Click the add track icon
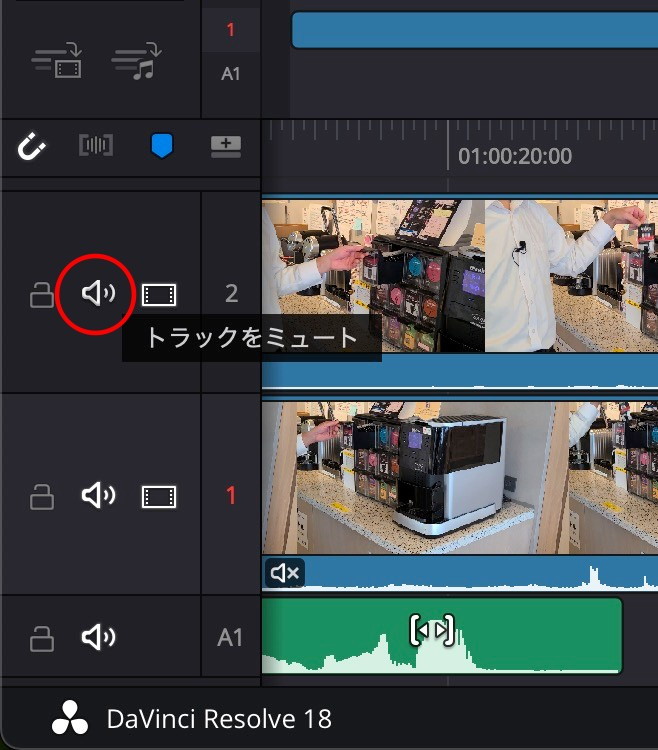This screenshot has height=750, width=658. coord(226,146)
